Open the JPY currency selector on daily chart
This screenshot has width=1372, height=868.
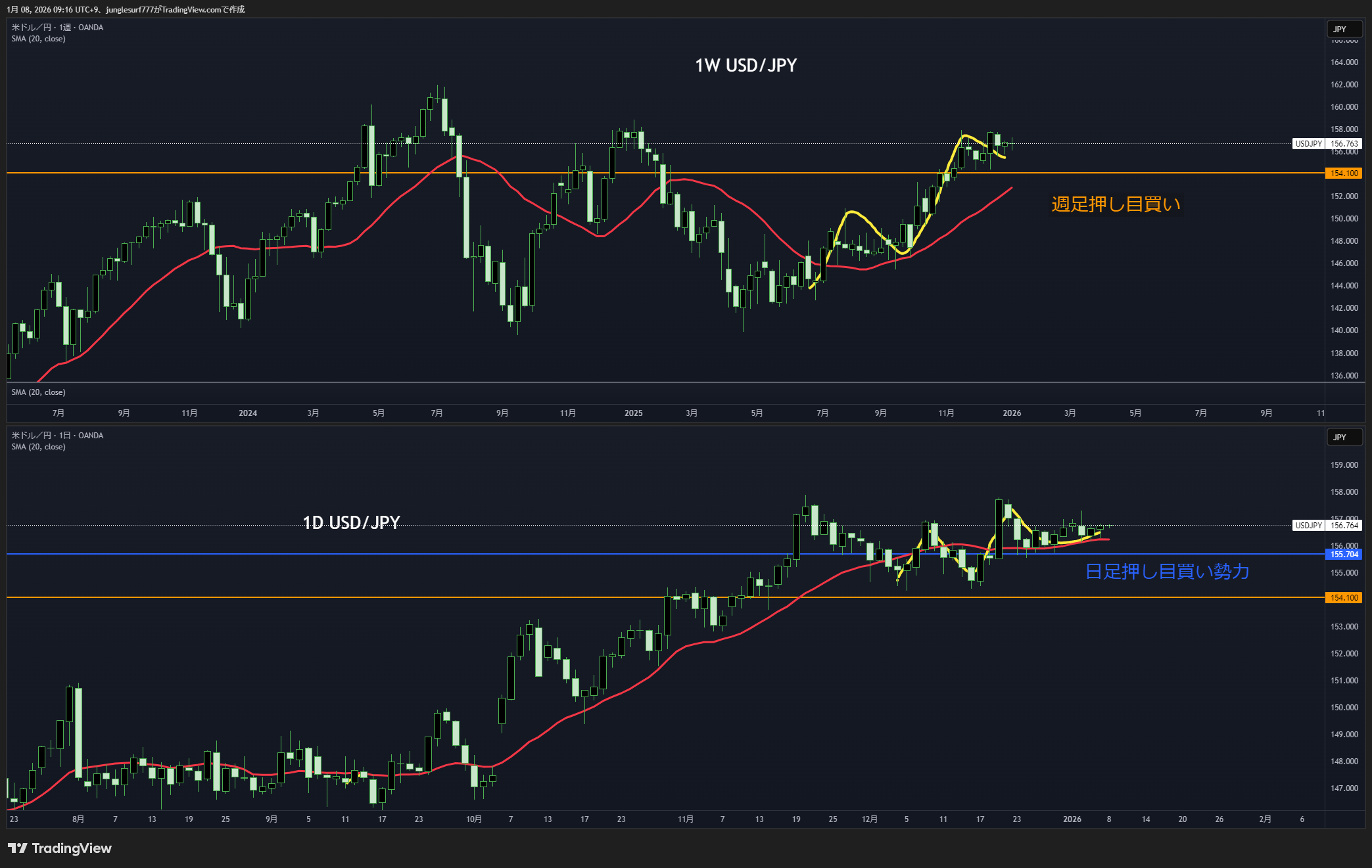coord(1343,437)
